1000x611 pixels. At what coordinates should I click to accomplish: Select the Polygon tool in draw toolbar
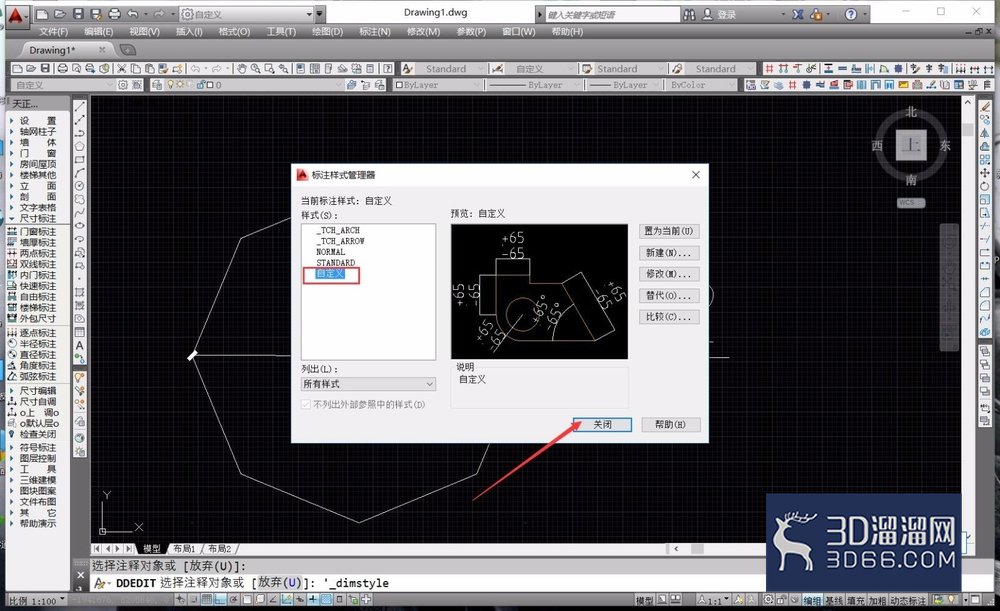tap(80, 146)
